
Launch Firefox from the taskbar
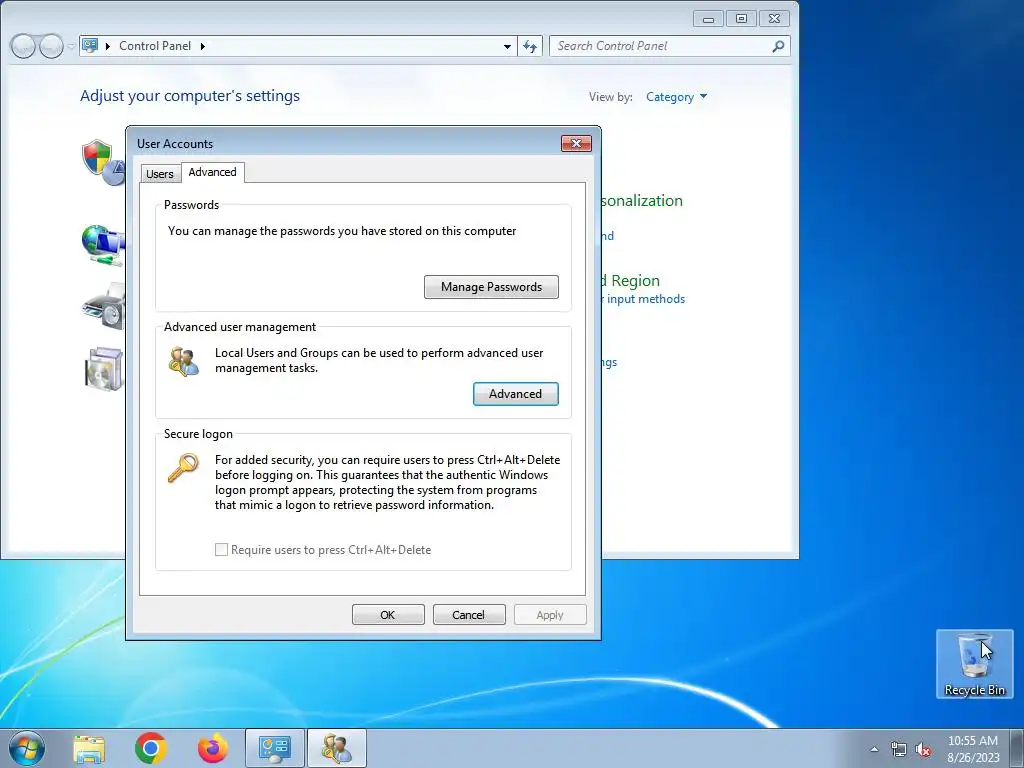tap(213, 748)
